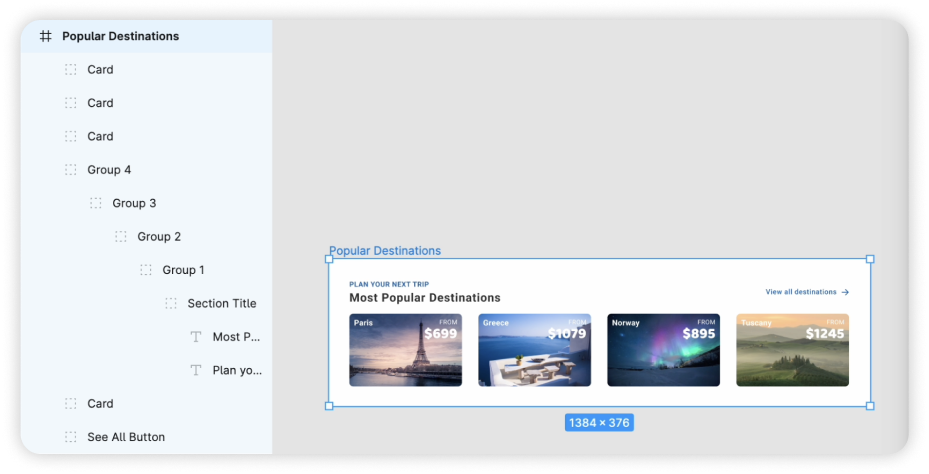Select the Tuscany destination card
The width and height of the screenshot is (929, 474).
coord(793,350)
